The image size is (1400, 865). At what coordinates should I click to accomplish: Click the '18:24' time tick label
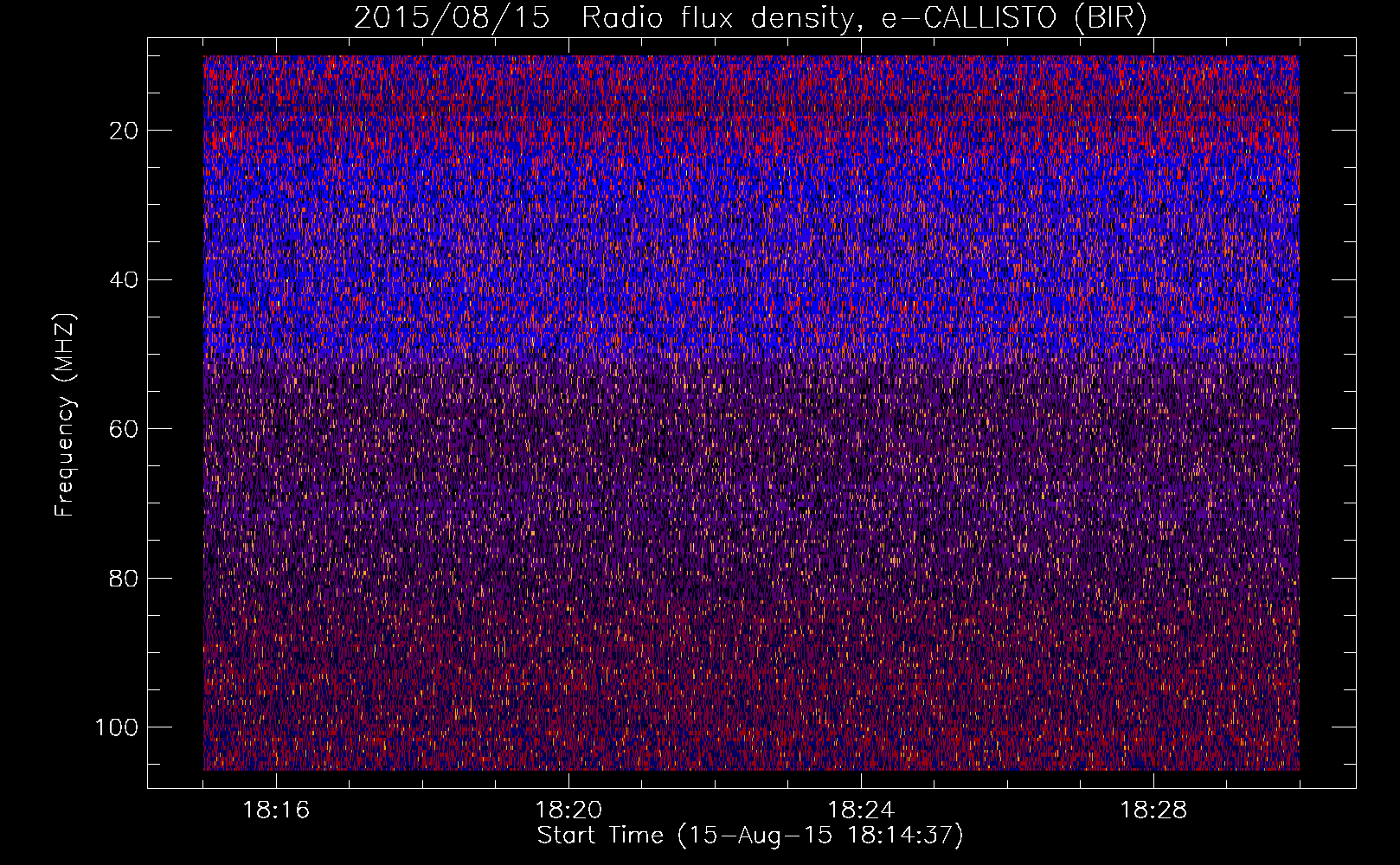click(x=861, y=811)
